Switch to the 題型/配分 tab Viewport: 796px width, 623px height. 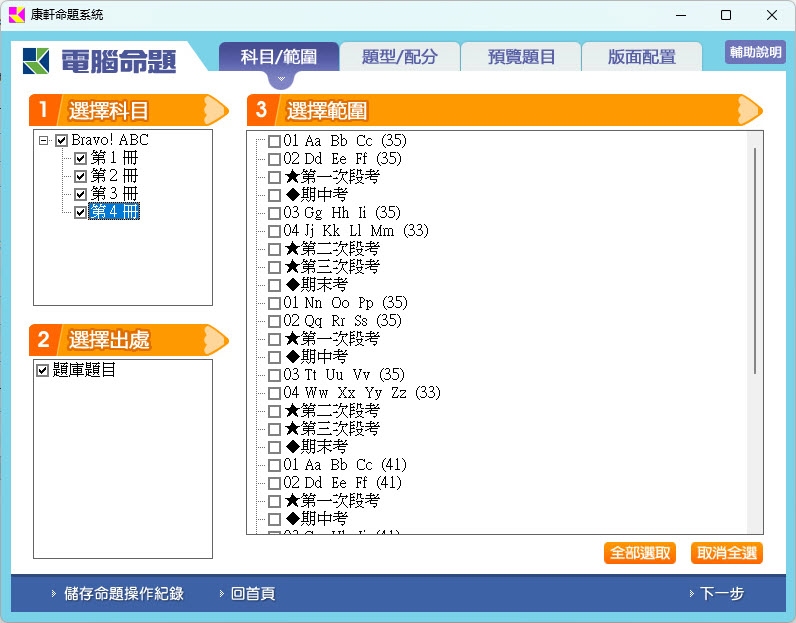400,57
